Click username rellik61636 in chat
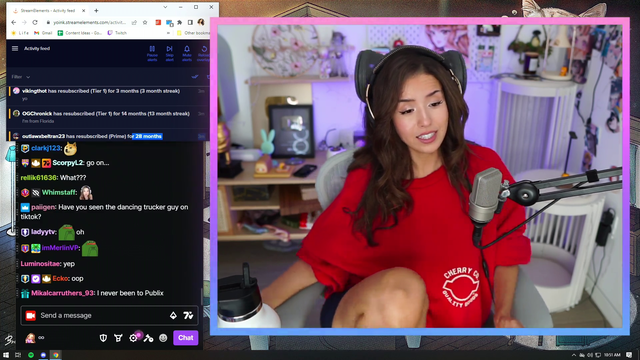Screen dimensions: 640x360 (x=38, y=178)
